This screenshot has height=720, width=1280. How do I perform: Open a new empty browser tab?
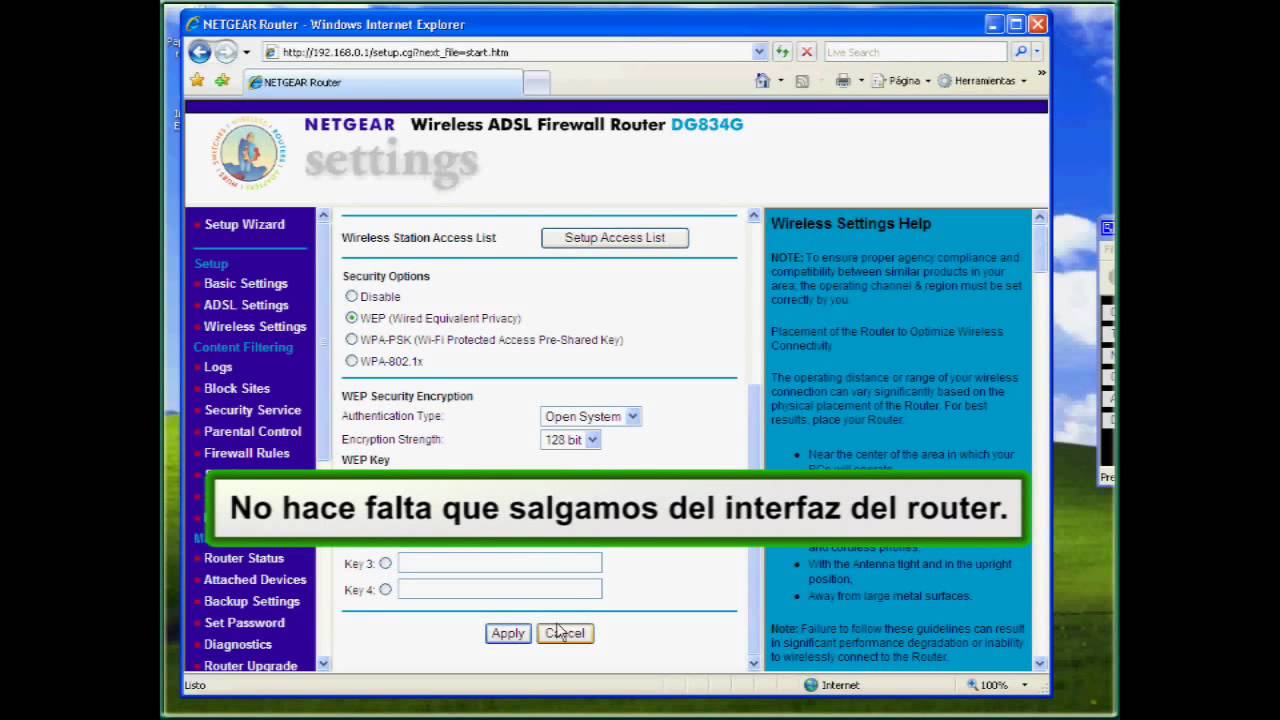[537, 84]
